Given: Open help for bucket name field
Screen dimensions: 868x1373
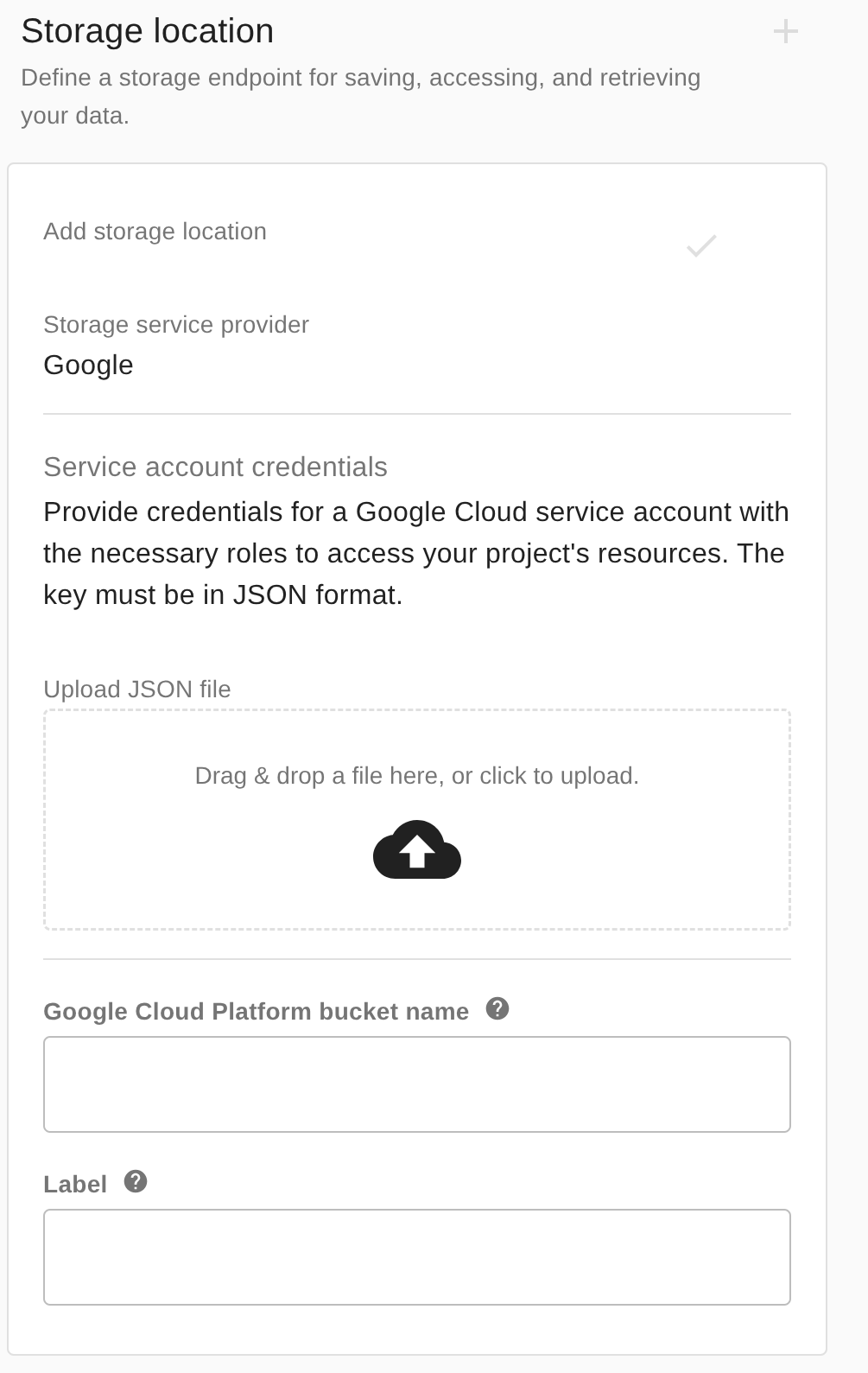Looking at the screenshot, I should pyautogui.click(x=497, y=1008).
